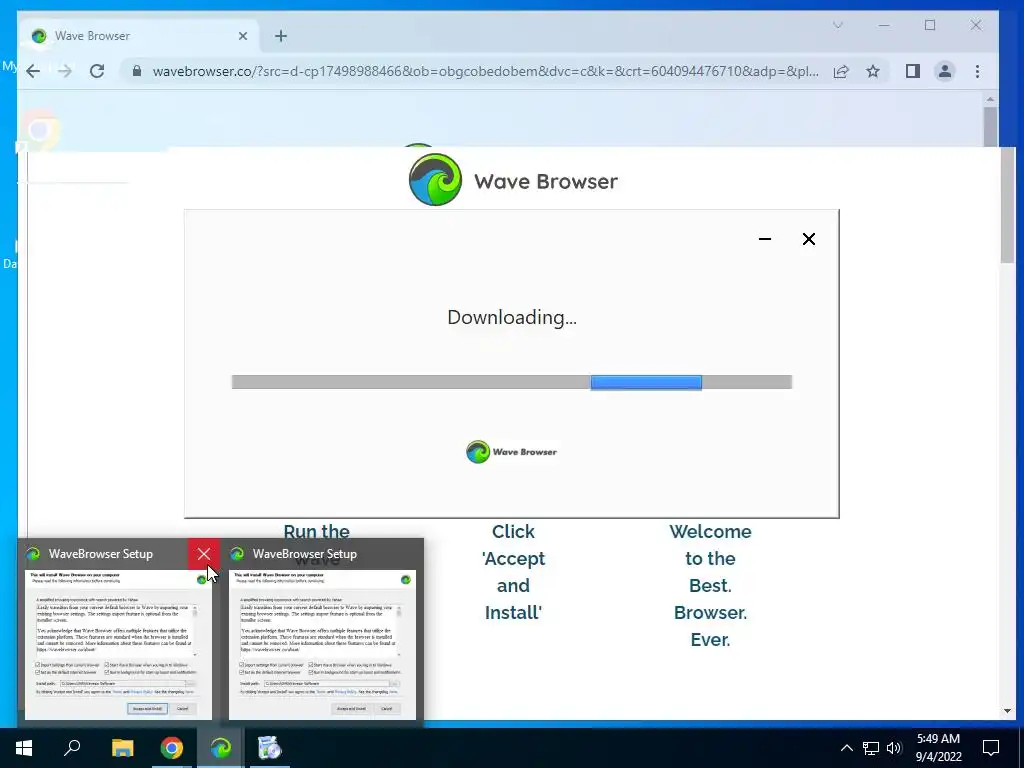1024x768 pixels.
Task: Expand the tab search chevron
Action: coord(838,25)
